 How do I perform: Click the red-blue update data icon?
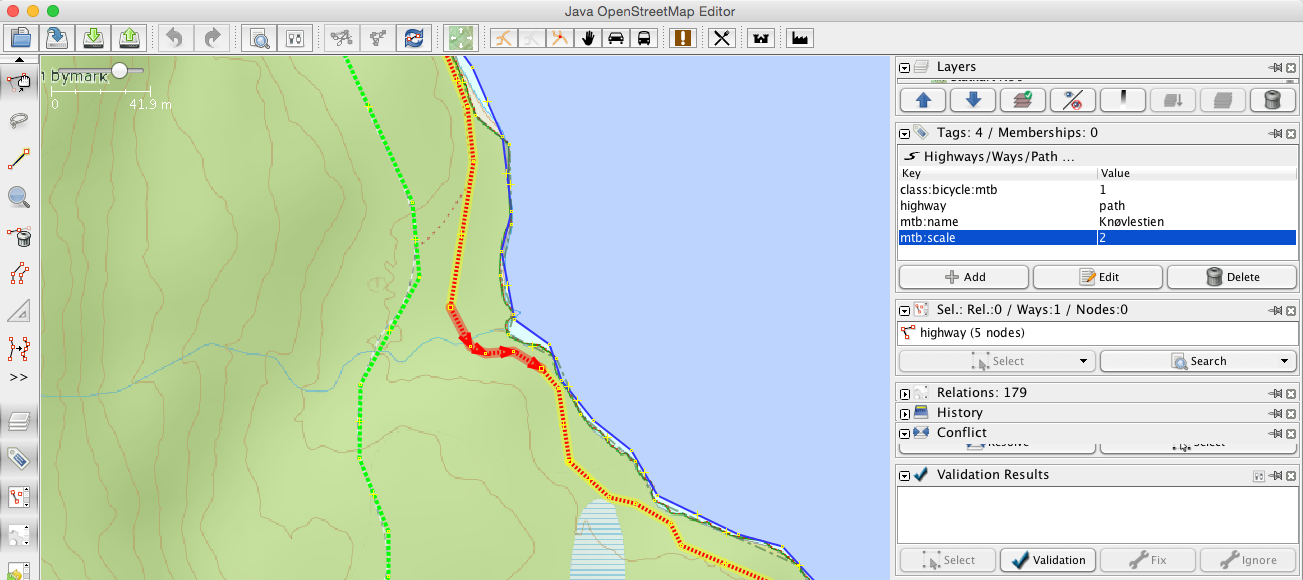[x=412, y=38]
